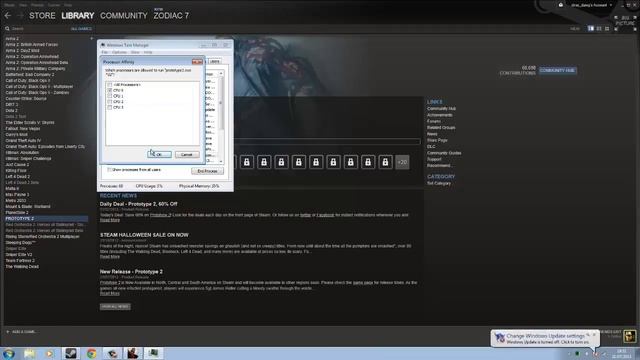Click VIEW ALL NEWS button
This screenshot has height=360, width=640.
click(115, 307)
